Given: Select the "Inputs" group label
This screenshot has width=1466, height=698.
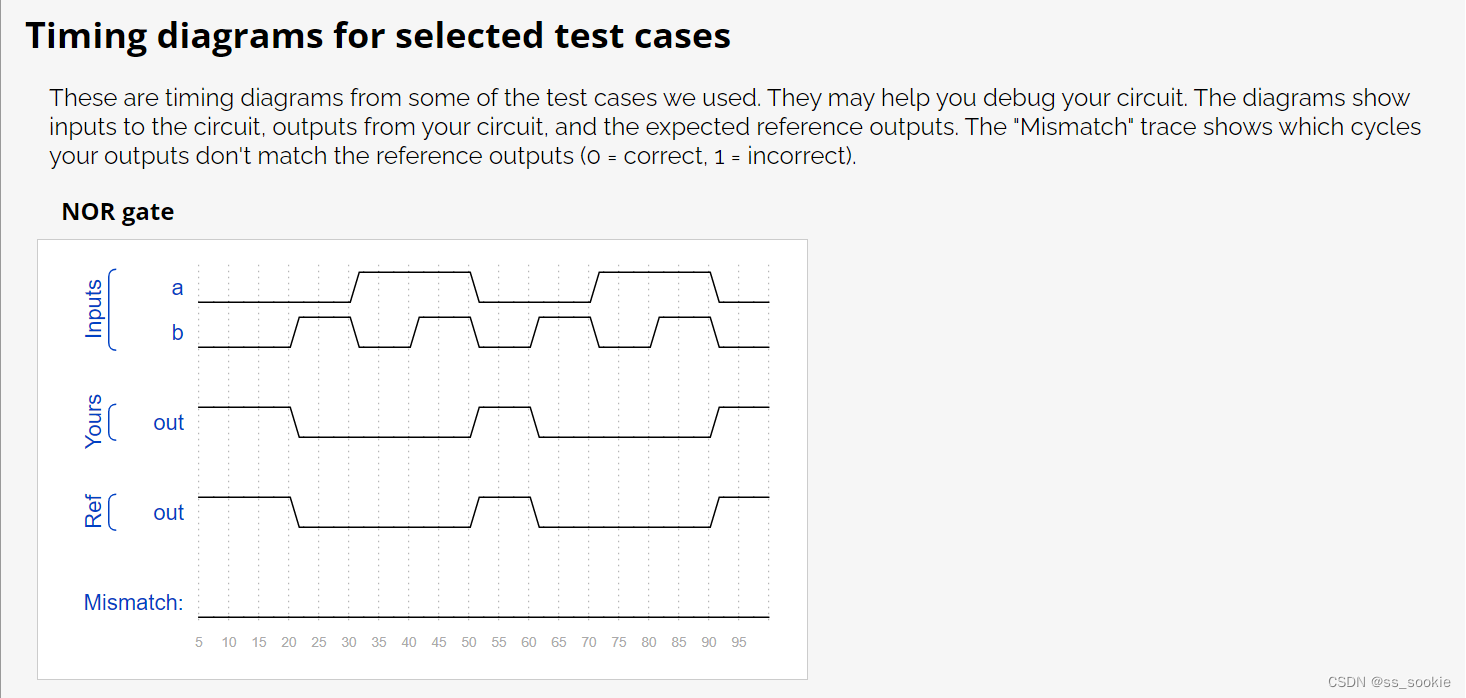Looking at the screenshot, I should pos(94,308).
